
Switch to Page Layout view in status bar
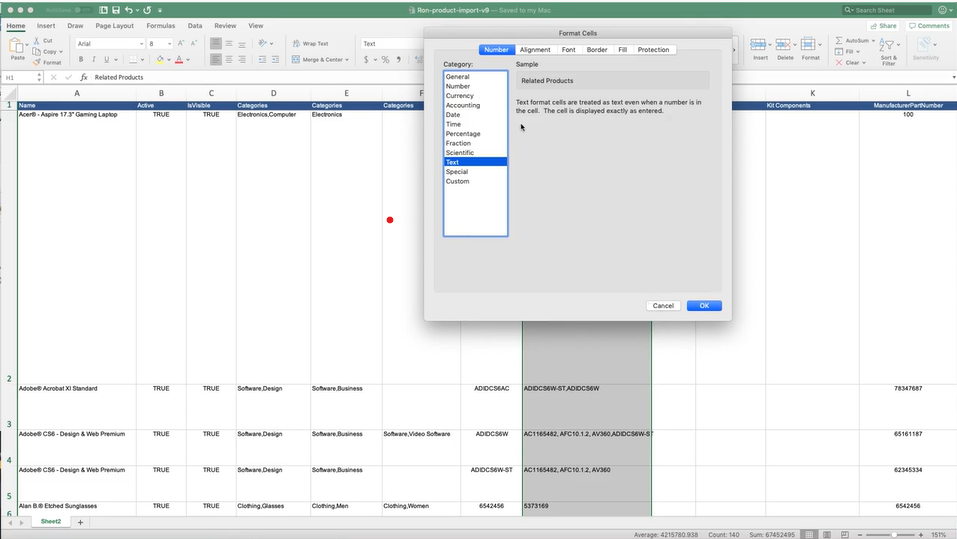(828, 534)
